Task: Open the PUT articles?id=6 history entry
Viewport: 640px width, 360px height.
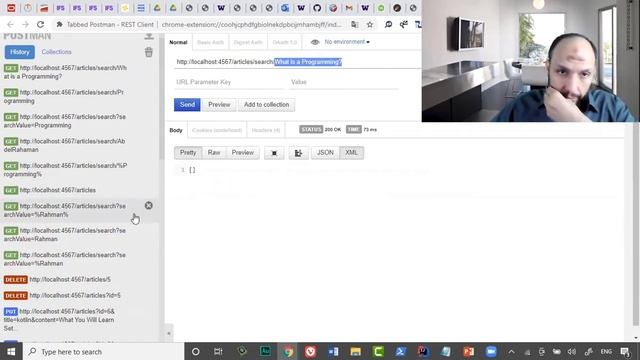Action: coord(60,320)
